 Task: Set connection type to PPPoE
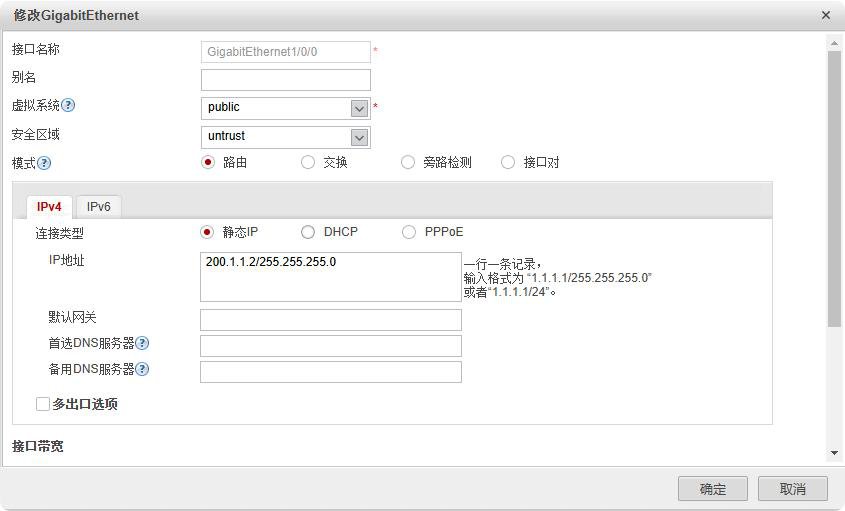[x=408, y=232]
